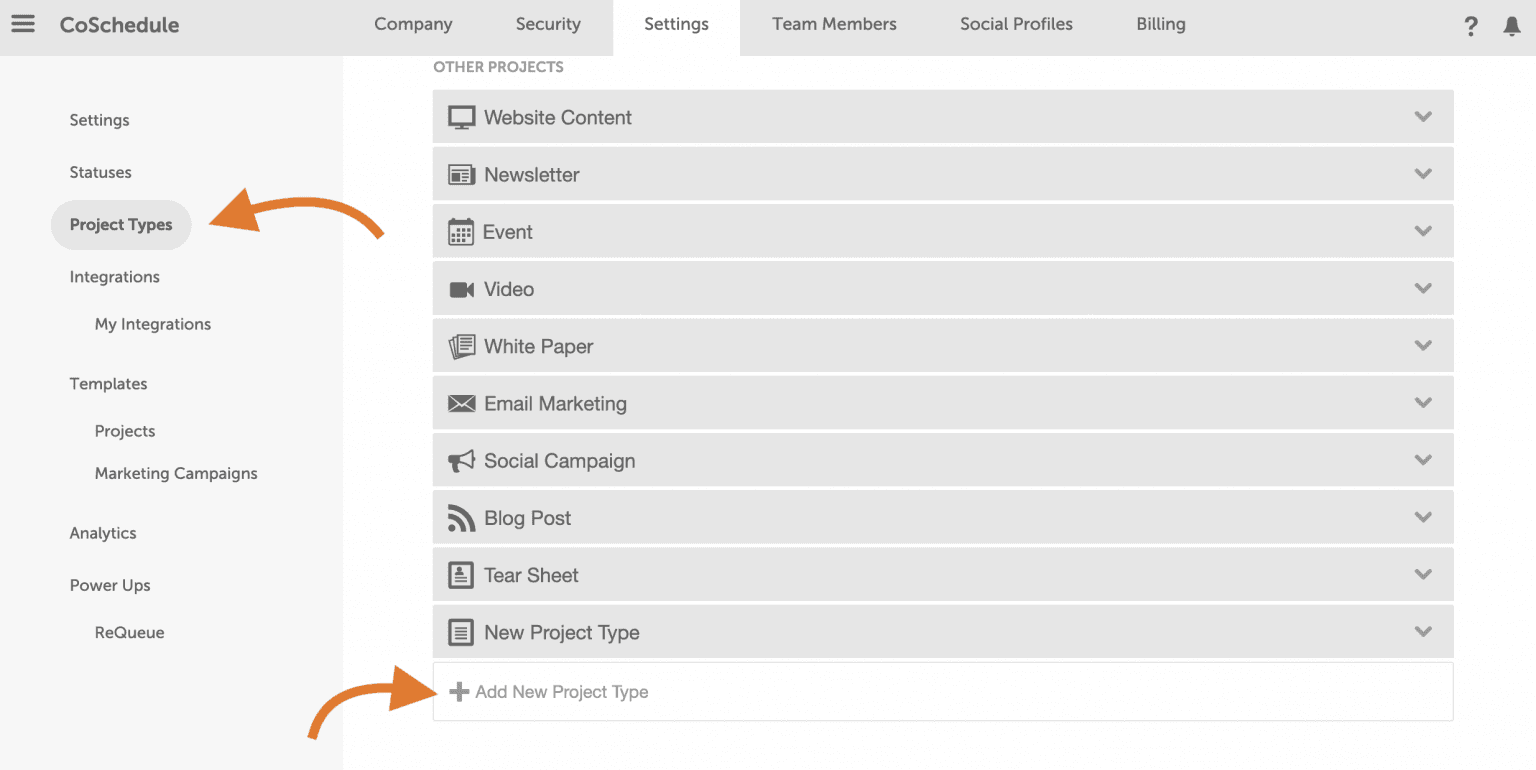The image size is (1536, 770).
Task: Open the hamburger menu icon
Action: pos(22,24)
